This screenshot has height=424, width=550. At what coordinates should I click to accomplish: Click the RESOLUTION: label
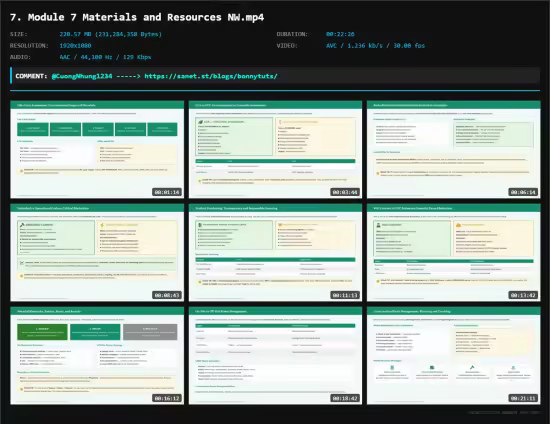click(29, 46)
